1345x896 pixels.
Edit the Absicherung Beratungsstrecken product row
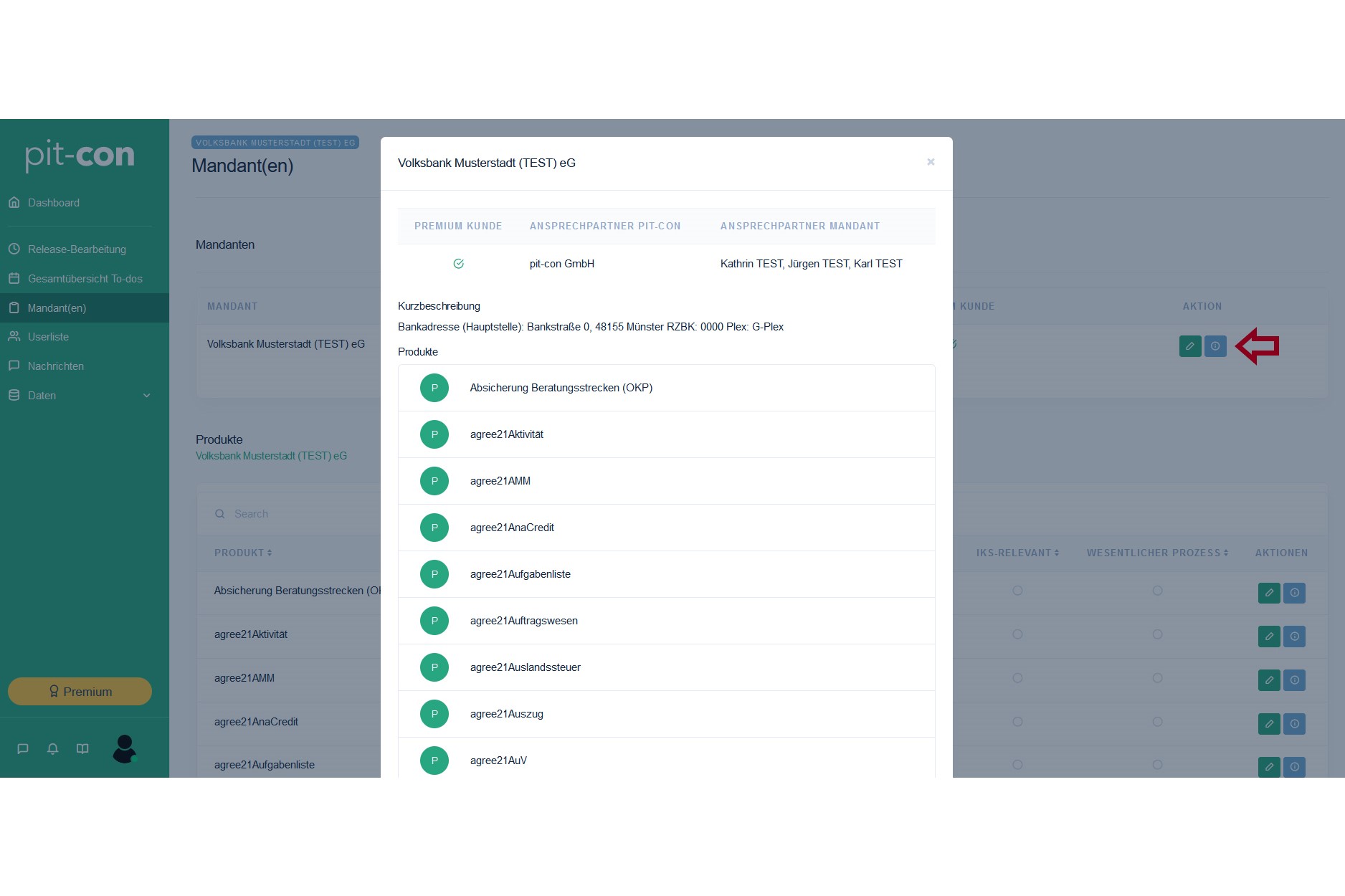coord(1269,593)
